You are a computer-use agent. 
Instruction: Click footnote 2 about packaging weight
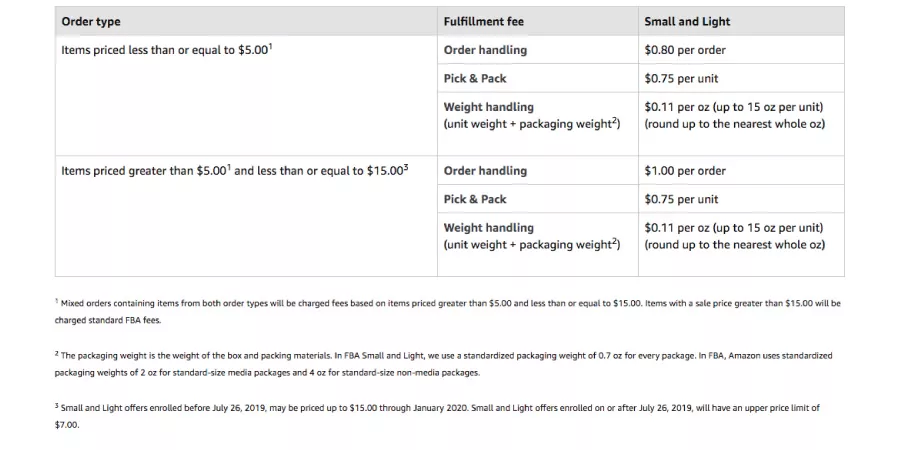point(443,364)
